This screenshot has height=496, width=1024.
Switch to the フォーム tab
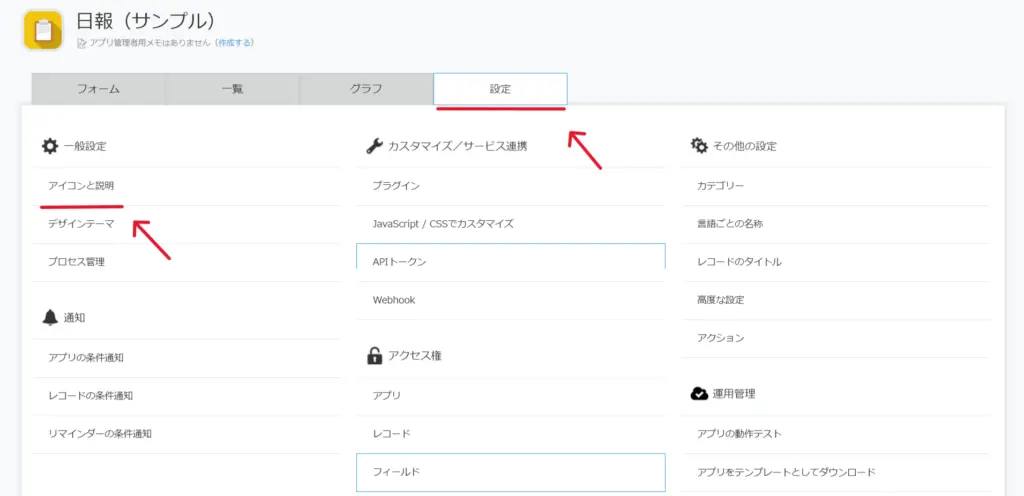[98, 89]
